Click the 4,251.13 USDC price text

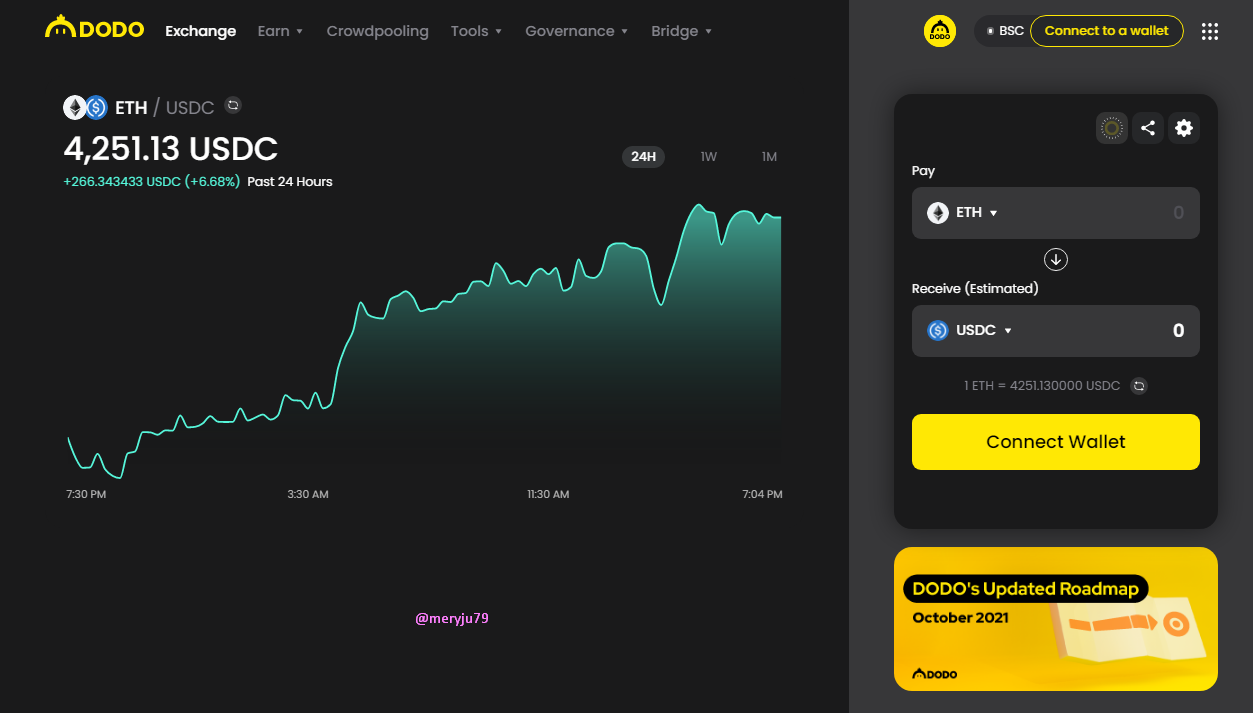[x=171, y=149]
